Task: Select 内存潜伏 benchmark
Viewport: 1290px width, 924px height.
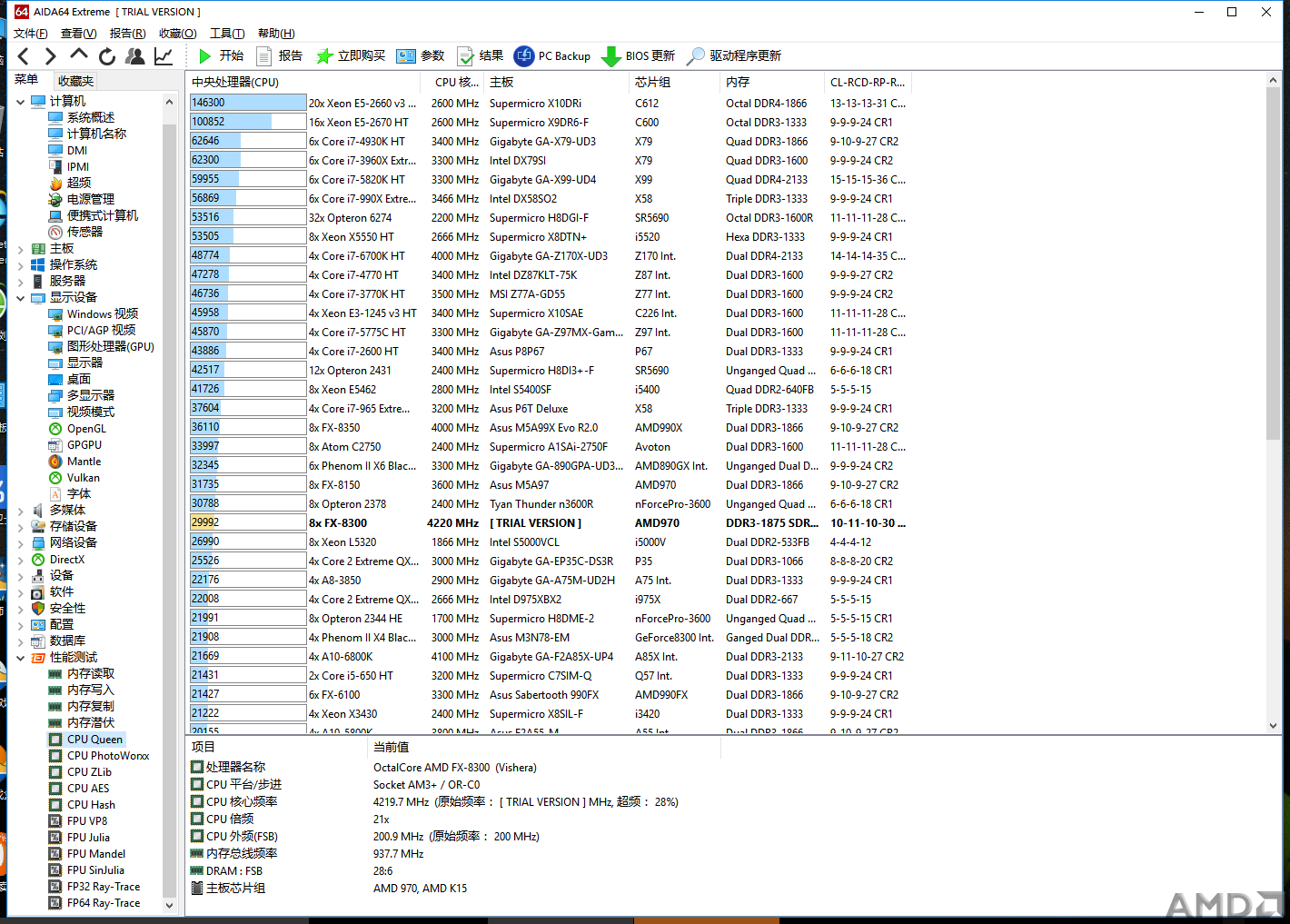Action: [x=82, y=723]
